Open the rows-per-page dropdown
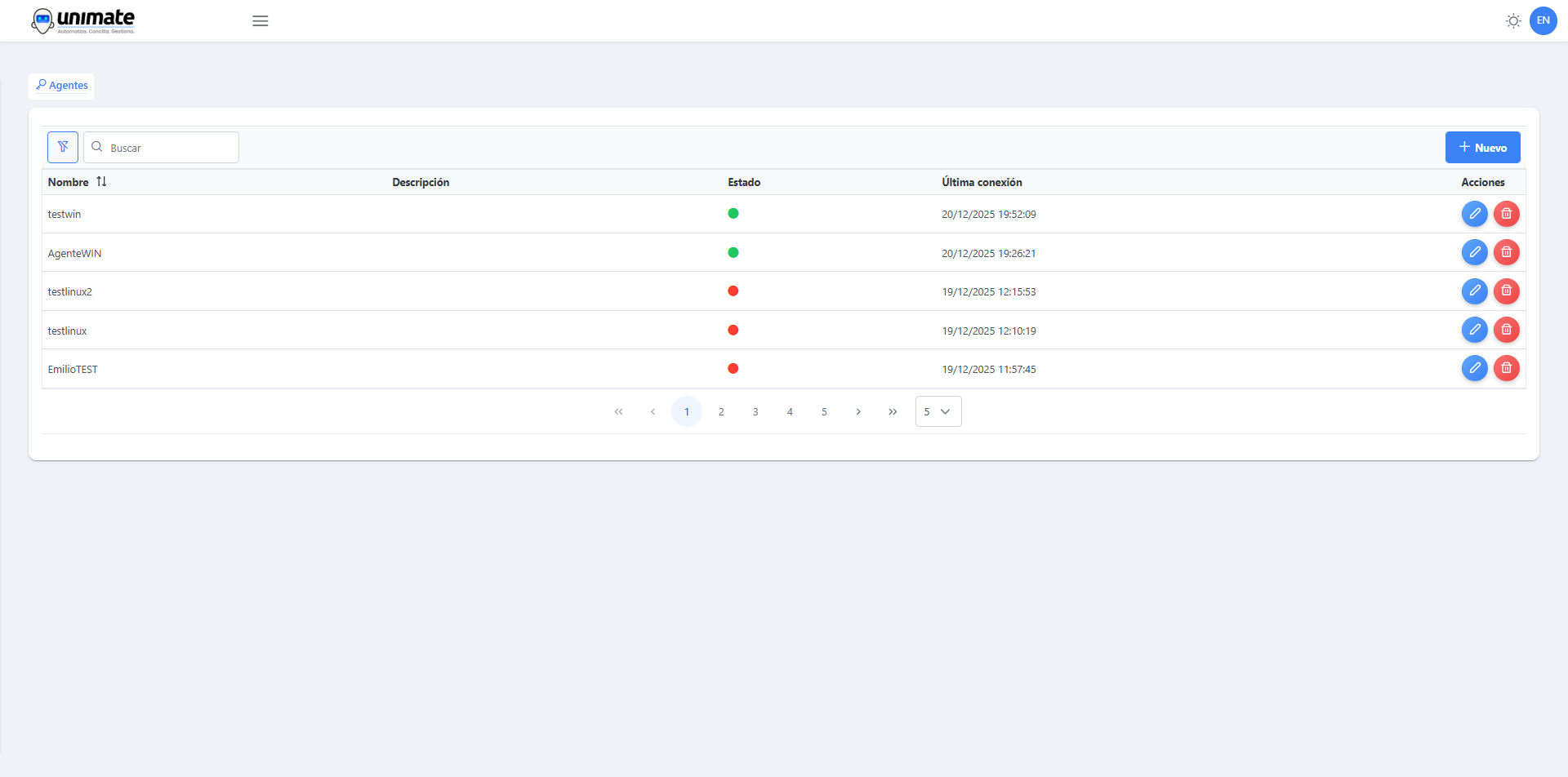The image size is (1568, 777). coord(938,411)
